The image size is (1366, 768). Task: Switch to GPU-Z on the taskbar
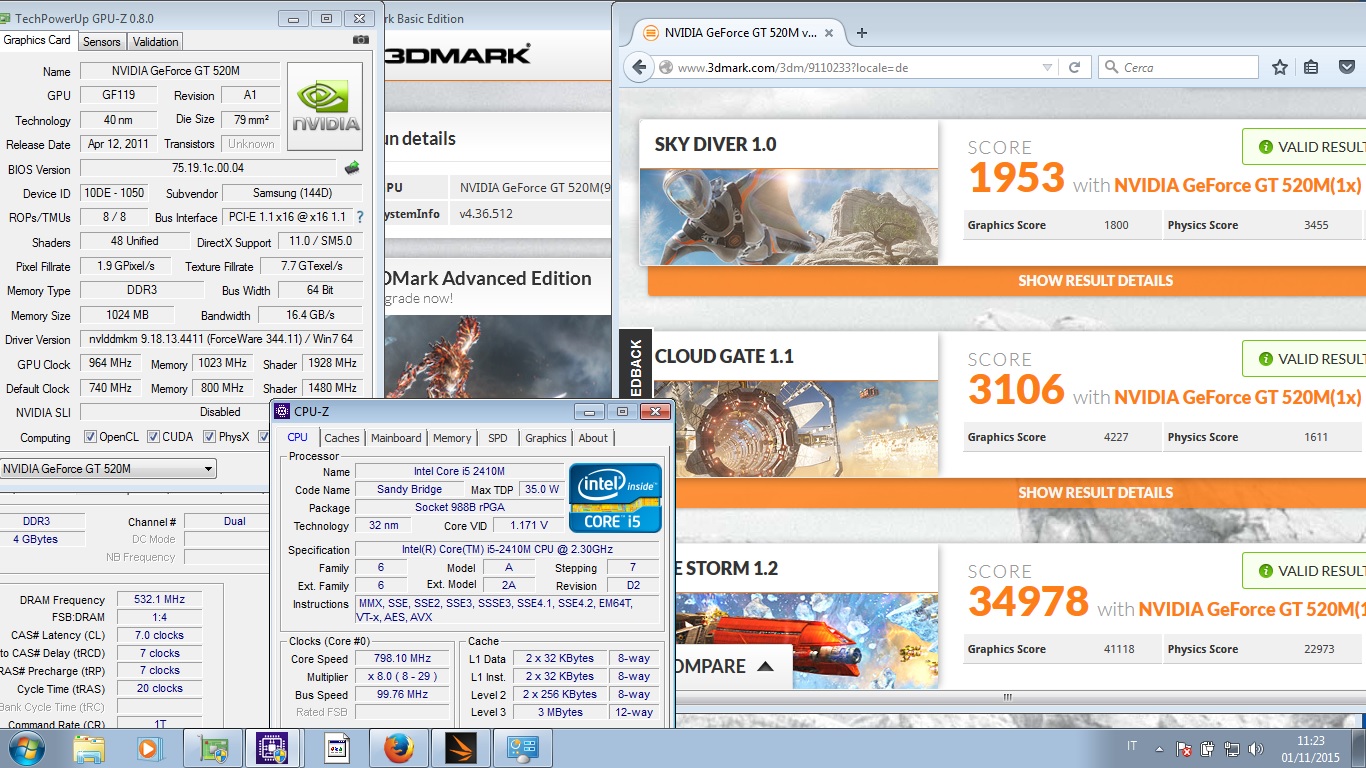tap(213, 748)
